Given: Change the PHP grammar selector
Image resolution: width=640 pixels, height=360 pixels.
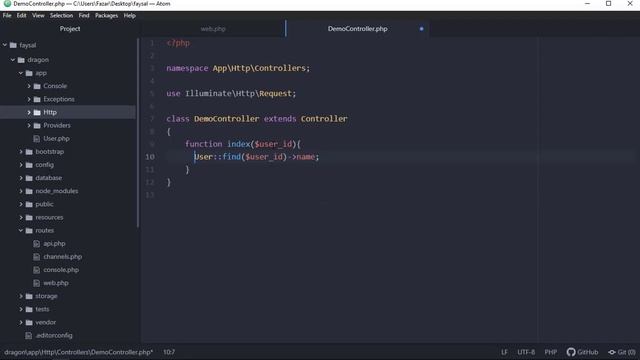Looking at the screenshot, I should (x=551, y=352).
